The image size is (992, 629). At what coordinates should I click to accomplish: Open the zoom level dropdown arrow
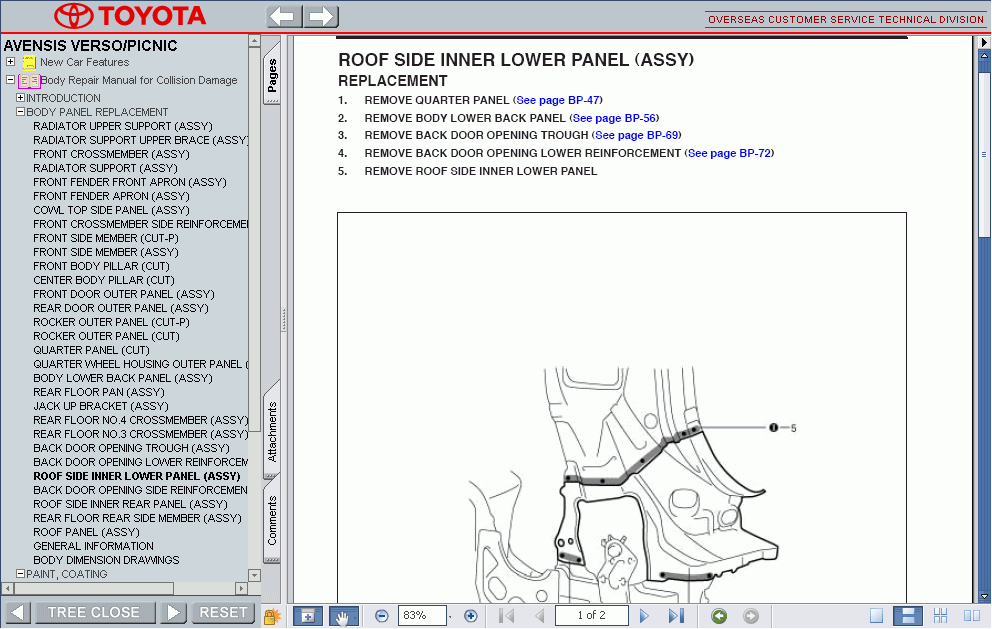(x=450, y=616)
